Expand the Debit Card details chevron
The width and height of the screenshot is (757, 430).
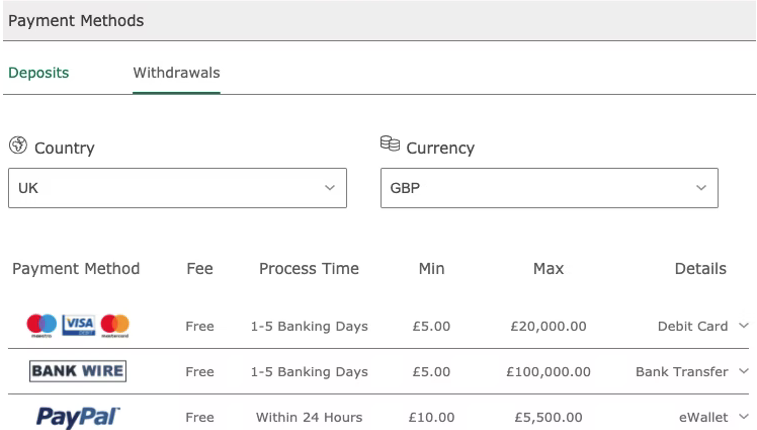tap(744, 326)
